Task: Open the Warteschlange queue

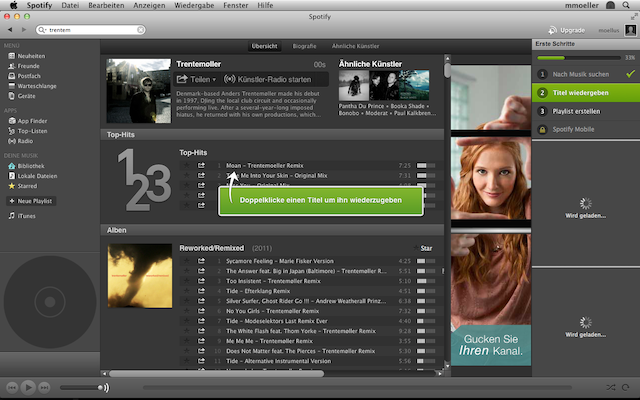Action: (32, 86)
